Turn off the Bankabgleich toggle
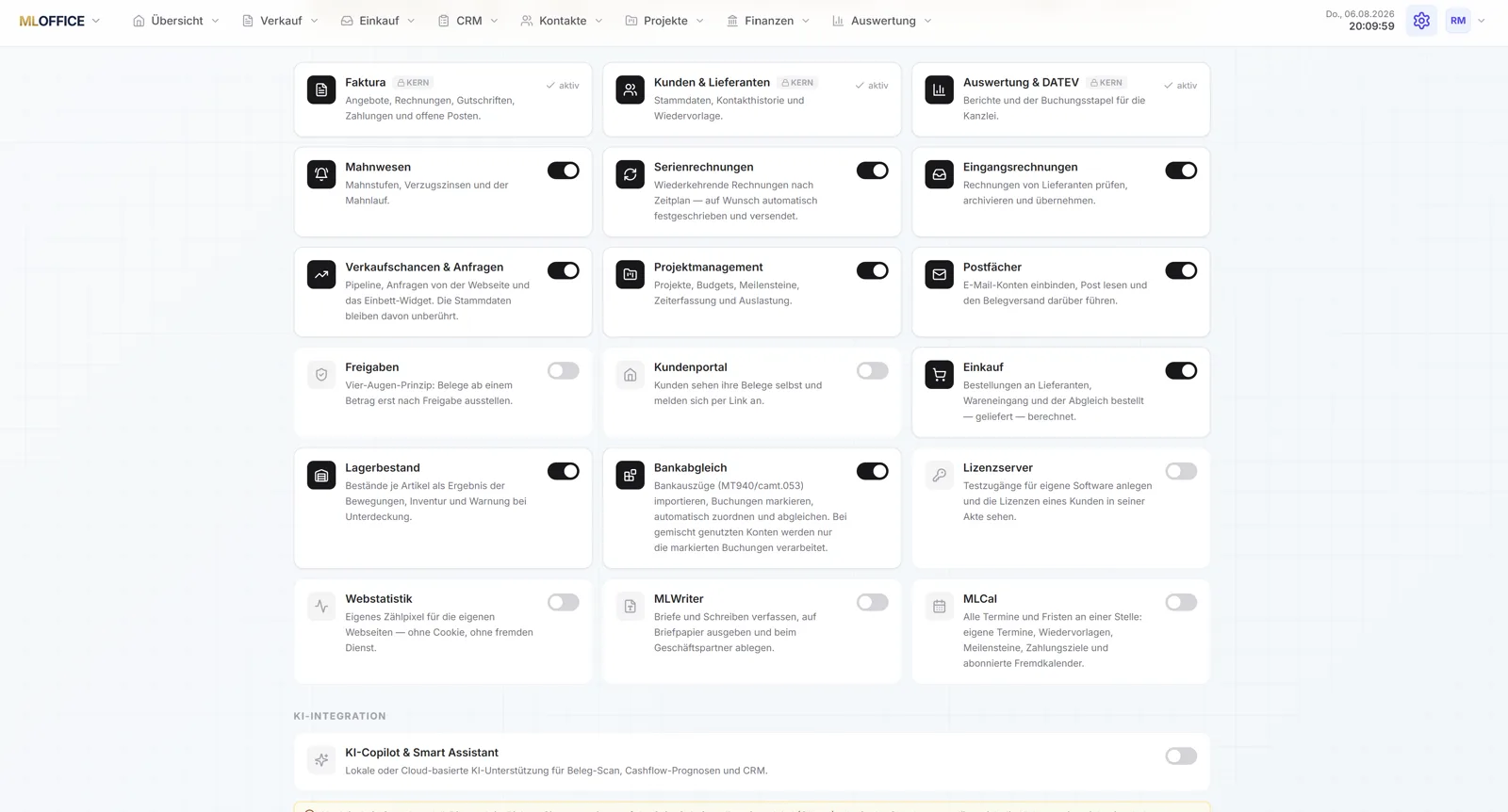Image resolution: width=1508 pixels, height=812 pixels. 873,471
